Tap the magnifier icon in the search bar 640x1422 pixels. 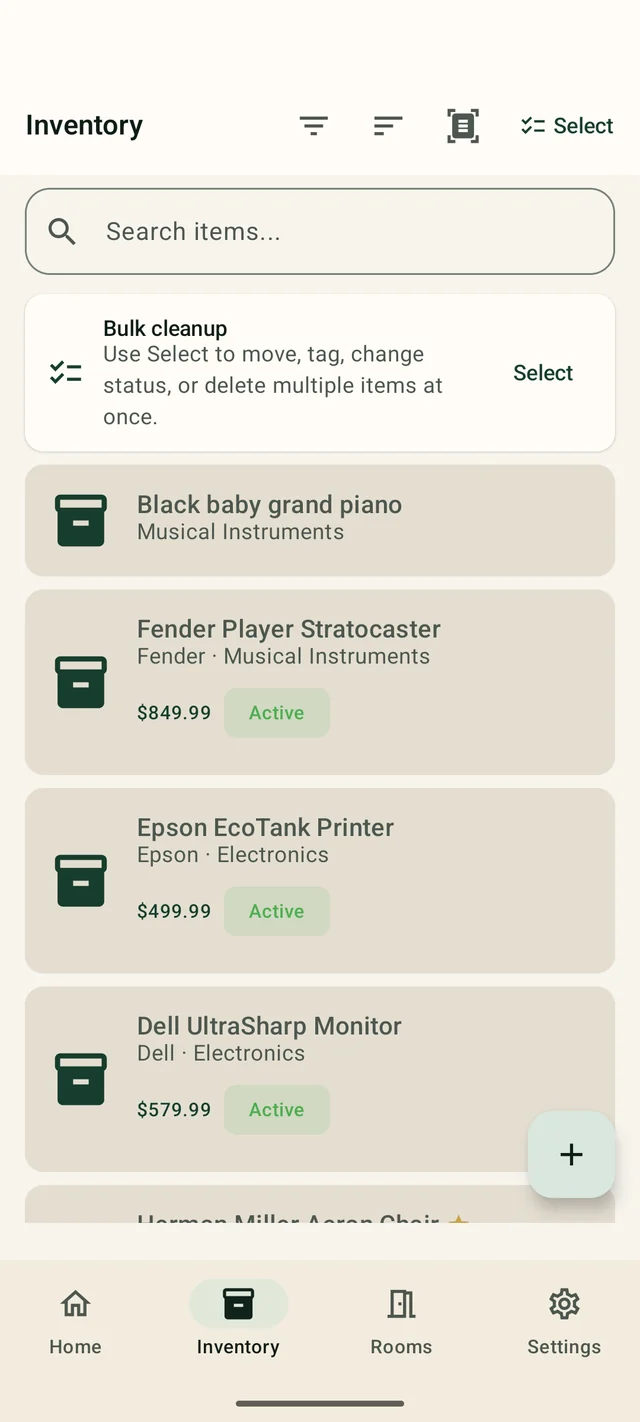pos(62,232)
